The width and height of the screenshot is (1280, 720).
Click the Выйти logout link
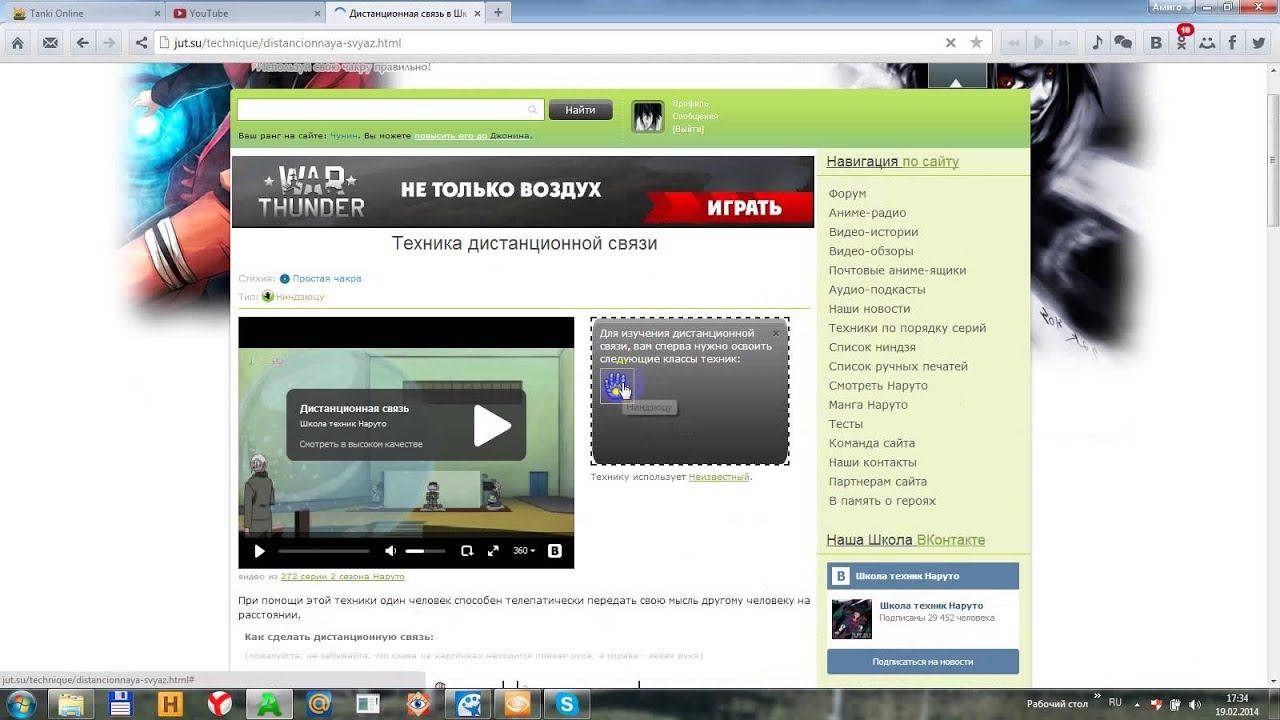688,130
